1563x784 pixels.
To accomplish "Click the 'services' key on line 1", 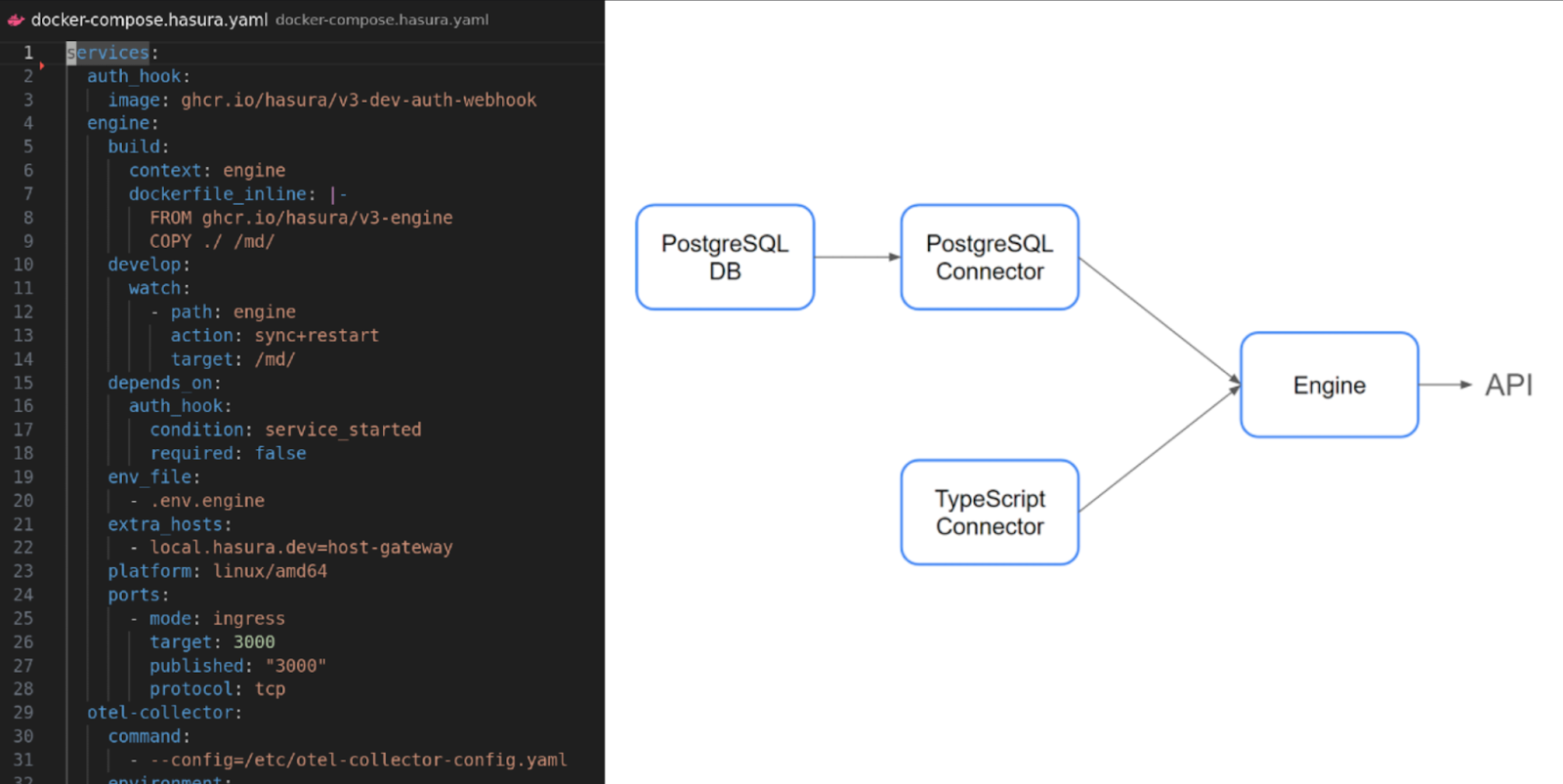I will point(107,53).
